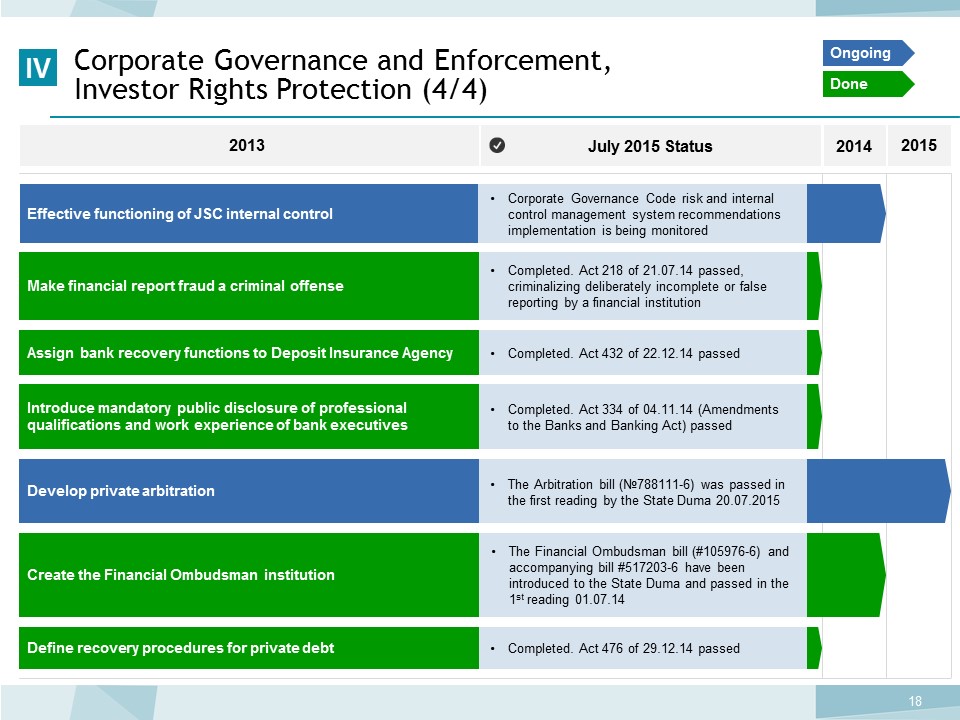Screen dimensions: 960x720
Task: Click the Corporate Governance Code status text
Action: click(643, 214)
